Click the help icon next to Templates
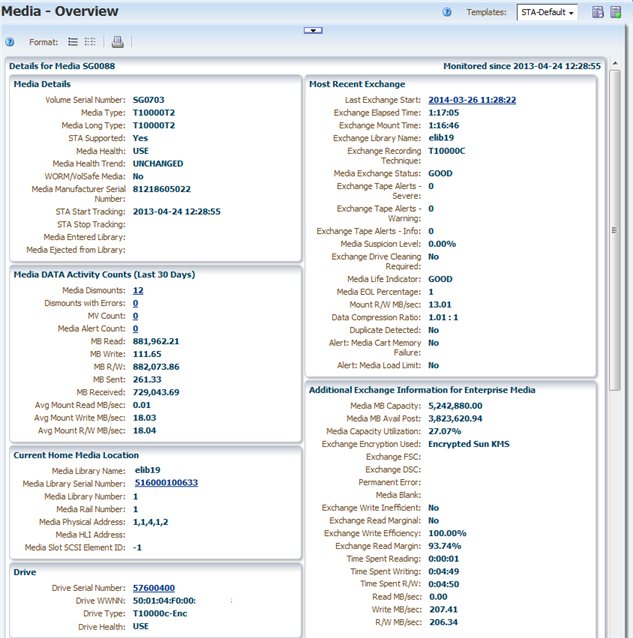633x638 pixels. [447, 12]
